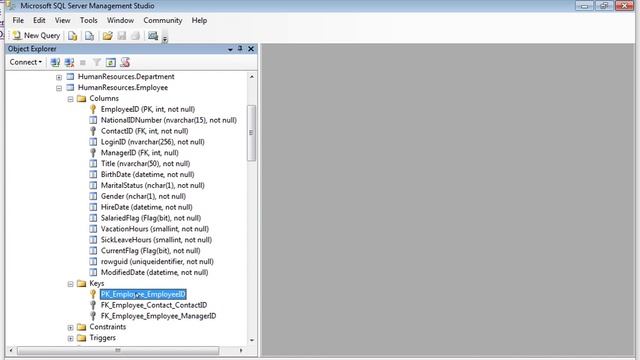Open the toolbar options overflow arrow

click(165, 39)
